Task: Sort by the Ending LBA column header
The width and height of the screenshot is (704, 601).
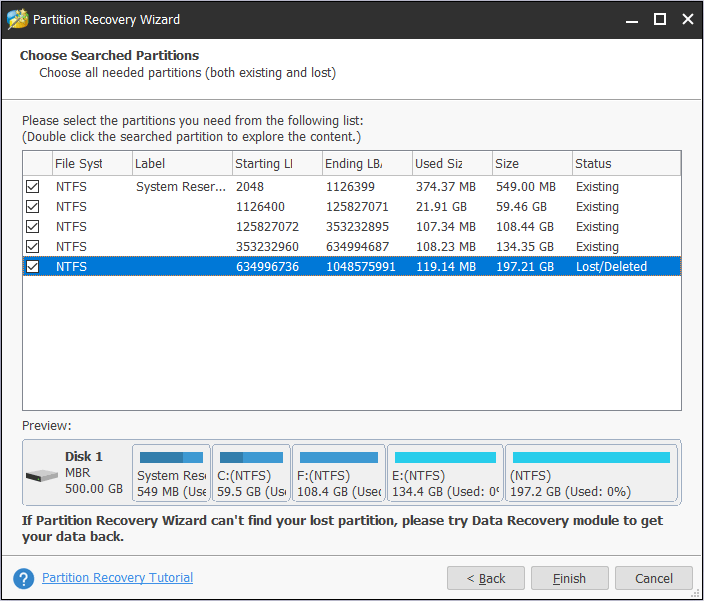Action: [x=367, y=163]
